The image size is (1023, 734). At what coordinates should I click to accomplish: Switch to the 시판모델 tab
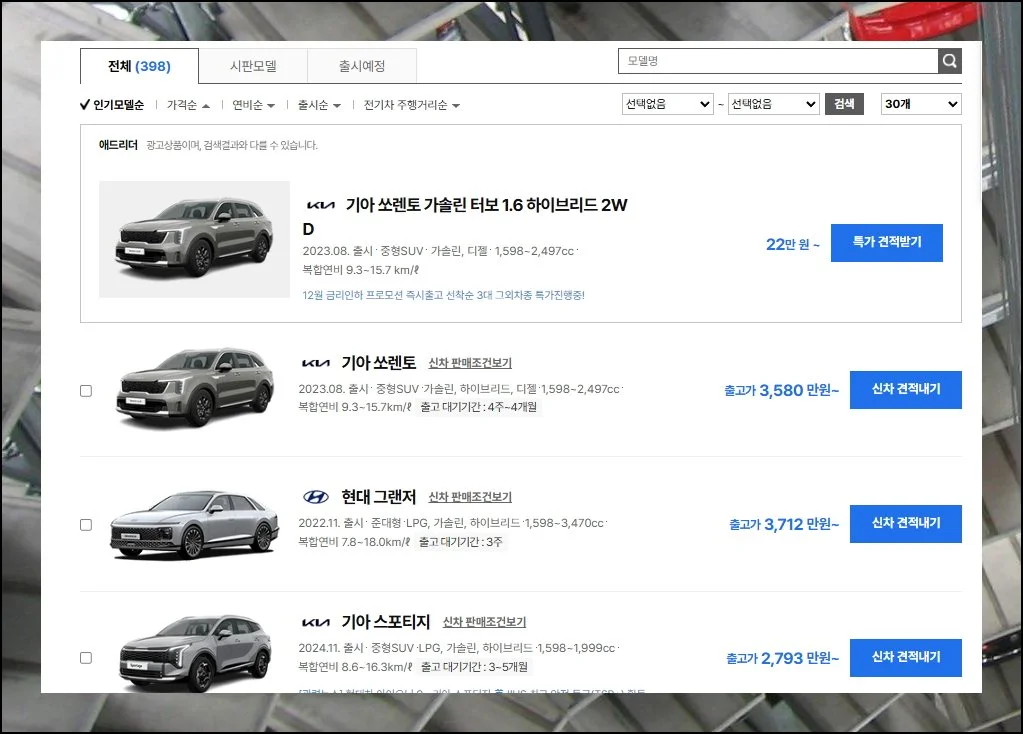(x=253, y=67)
